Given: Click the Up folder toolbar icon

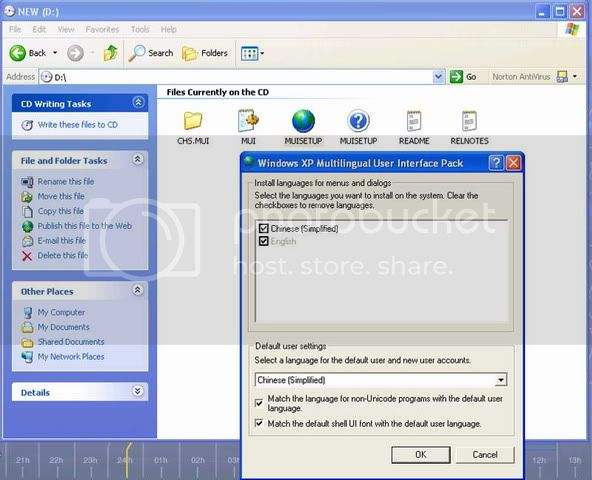Looking at the screenshot, I should pyautogui.click(x=111, y=53).
